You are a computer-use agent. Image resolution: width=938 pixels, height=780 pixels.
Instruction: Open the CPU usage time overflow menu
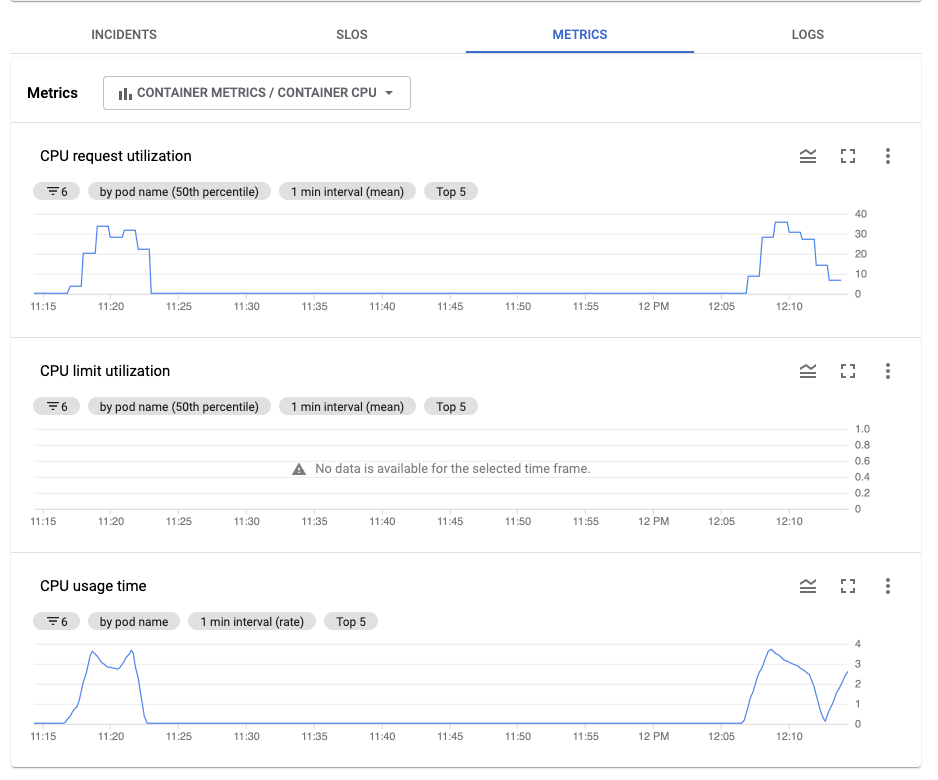tap(888, 586)
